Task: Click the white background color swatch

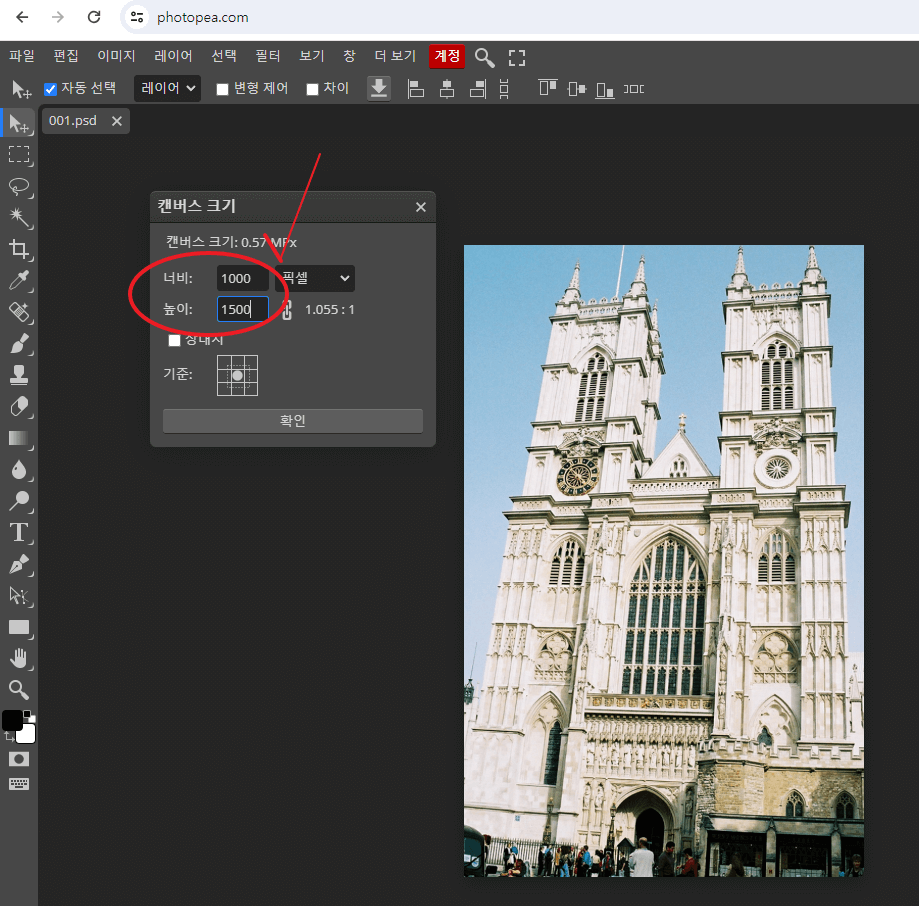Action: pyautogui.click(x=27, y=734)
